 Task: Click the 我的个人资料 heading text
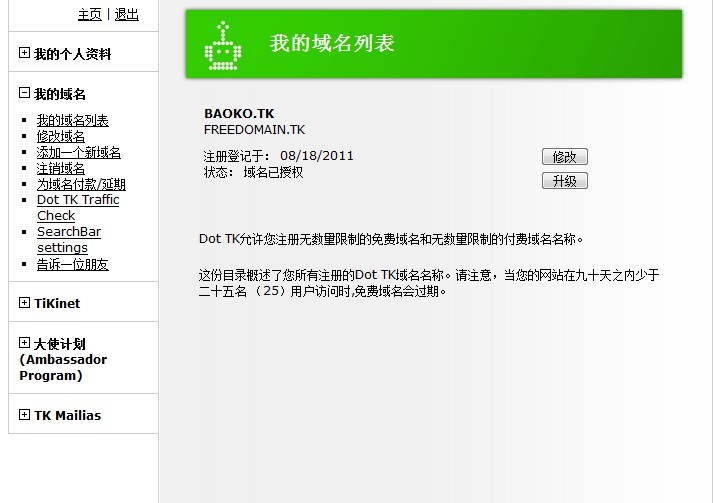click(73, 54)
